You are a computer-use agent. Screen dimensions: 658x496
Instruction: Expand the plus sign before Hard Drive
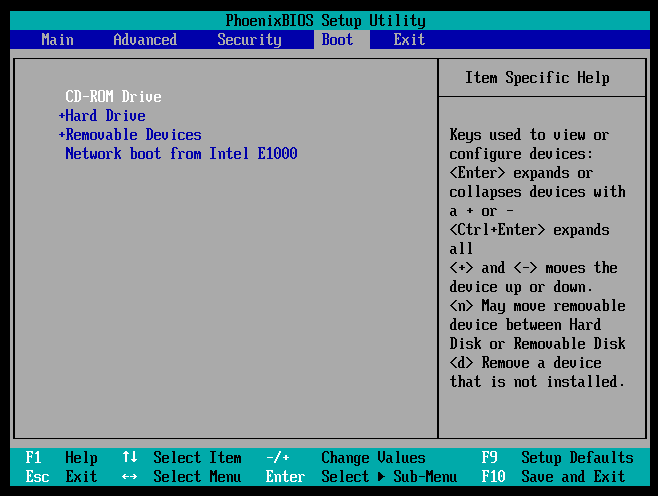pyautogui.click(x=62, y=115)
